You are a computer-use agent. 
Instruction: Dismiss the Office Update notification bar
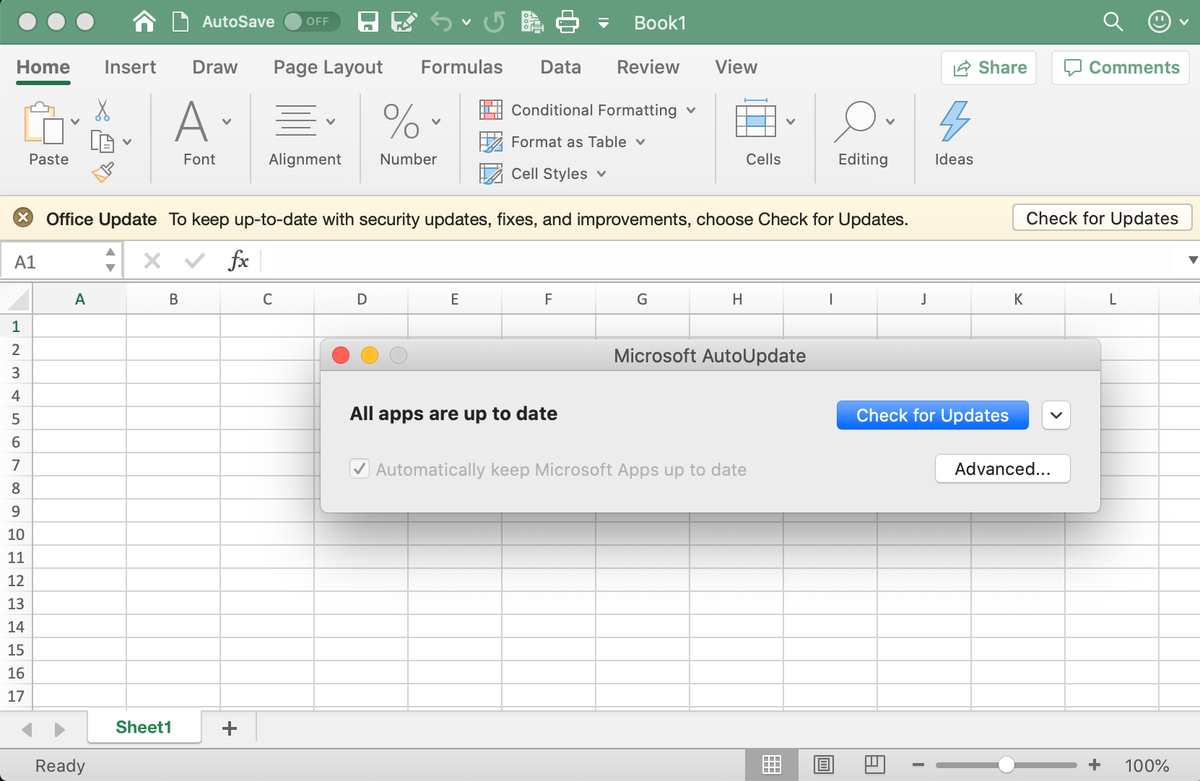coord(25,219)
